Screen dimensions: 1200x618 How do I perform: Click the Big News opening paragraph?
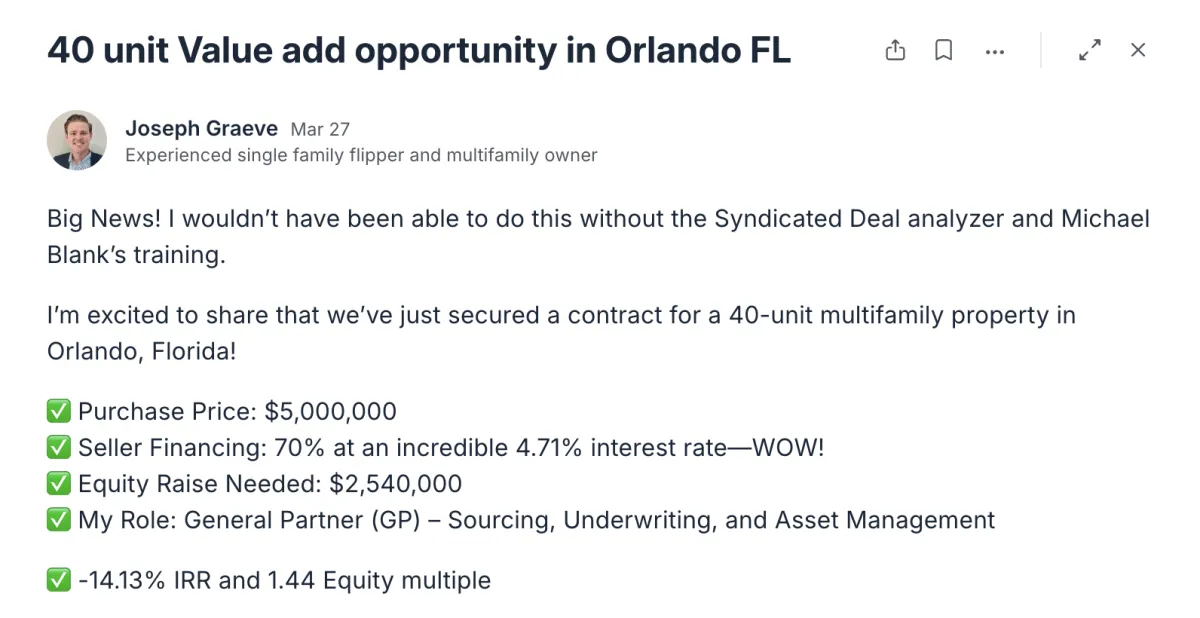pyautogui.click(x=598, y=236)
